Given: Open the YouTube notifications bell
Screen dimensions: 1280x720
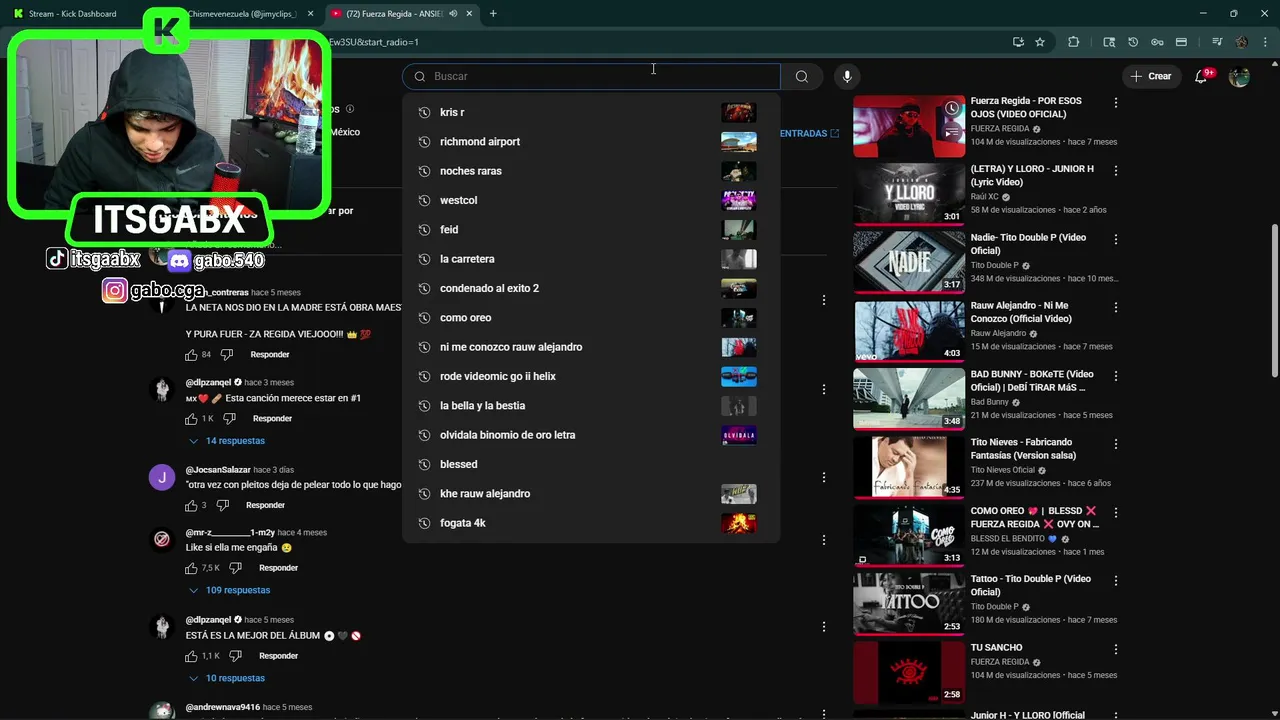Looking at the screenshot, I should click(x=1203, y=76).
